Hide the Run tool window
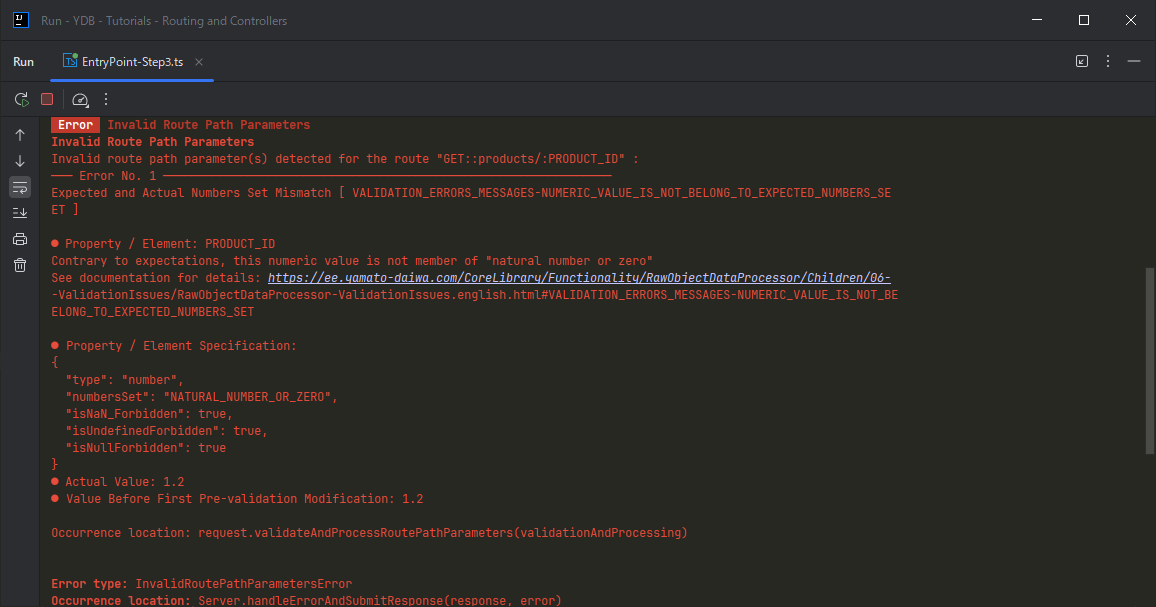This screenshot has width=1156, height=607. tap(1134, 61)
